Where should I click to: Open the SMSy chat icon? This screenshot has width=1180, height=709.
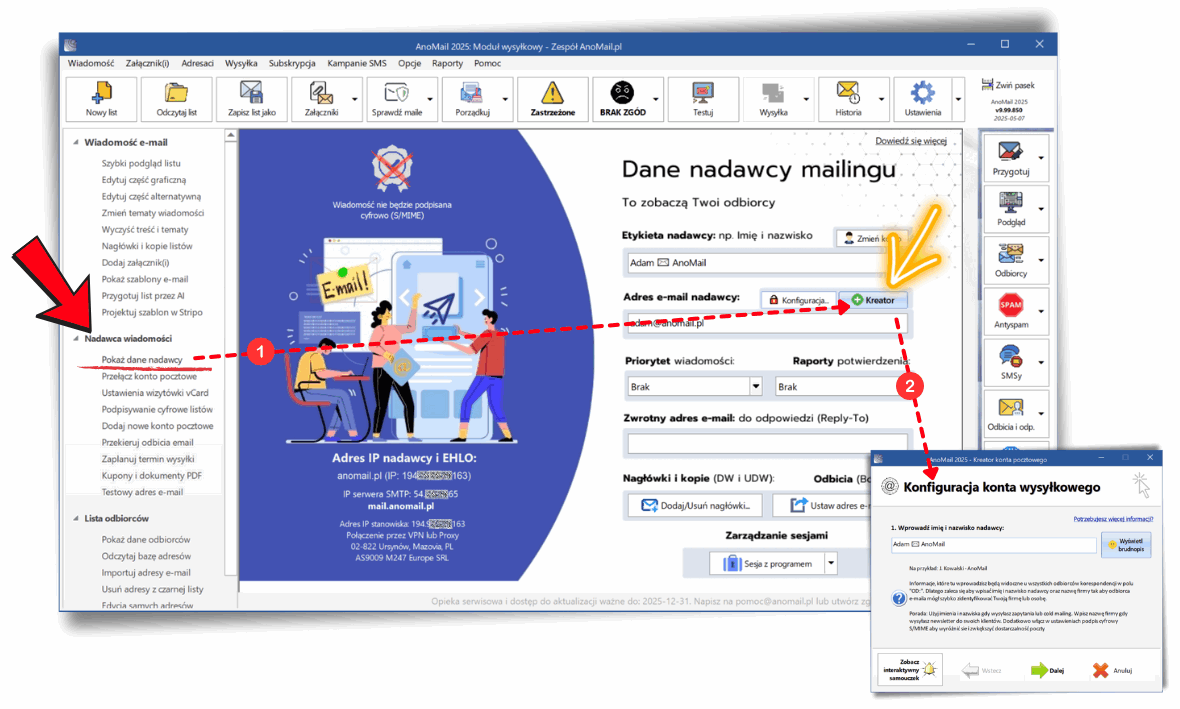tap(1010, 363)
